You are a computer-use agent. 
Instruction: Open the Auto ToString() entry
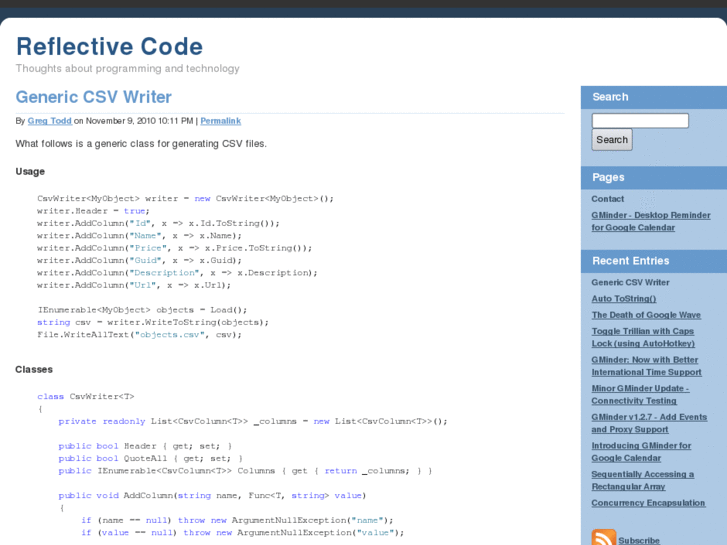click(x=623, y=299)
